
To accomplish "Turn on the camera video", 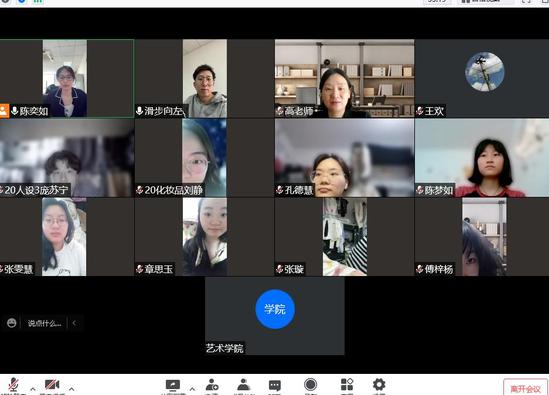I will click(52, 385).
